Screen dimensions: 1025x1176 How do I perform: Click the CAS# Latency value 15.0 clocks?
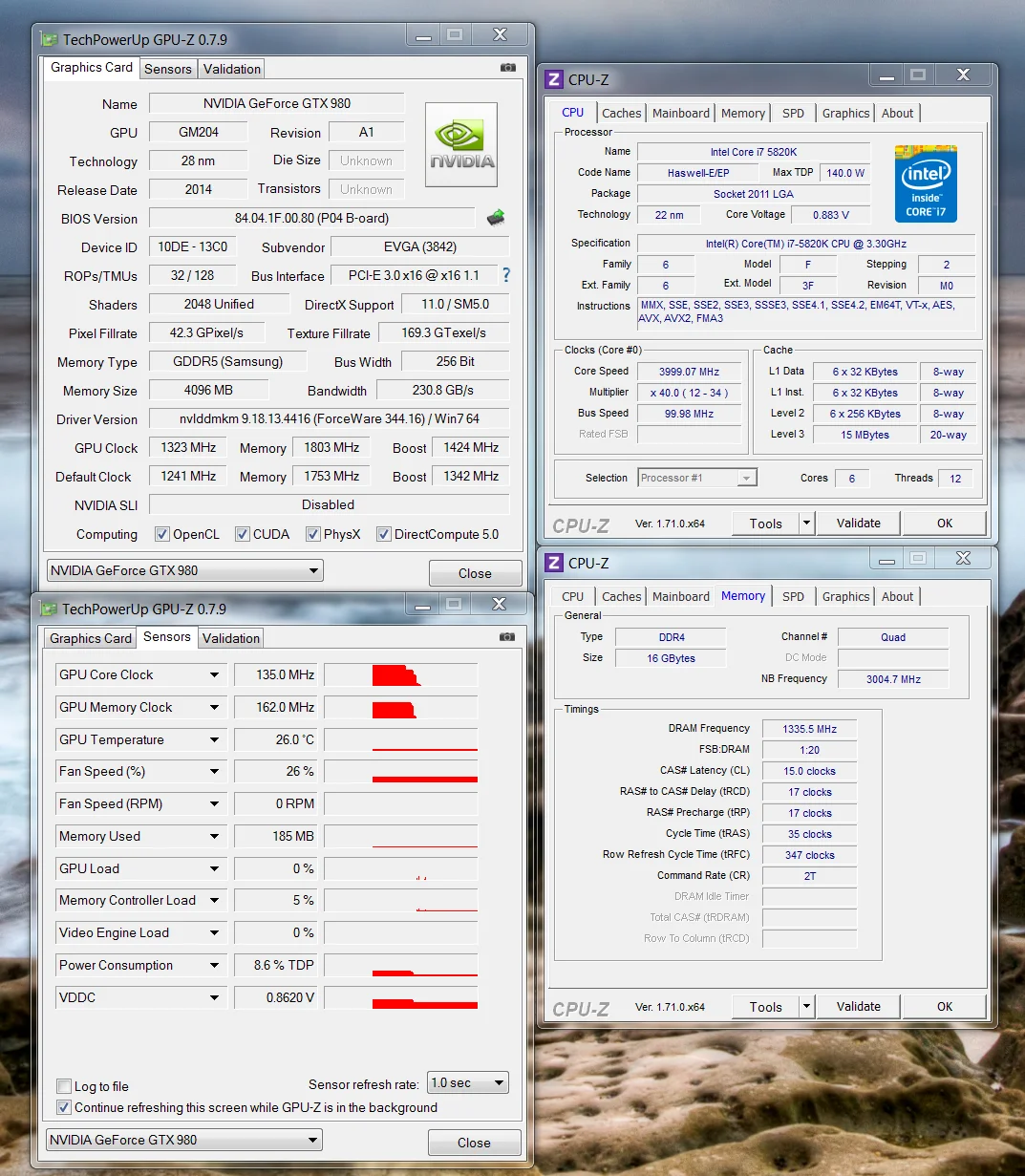point(809,771)
